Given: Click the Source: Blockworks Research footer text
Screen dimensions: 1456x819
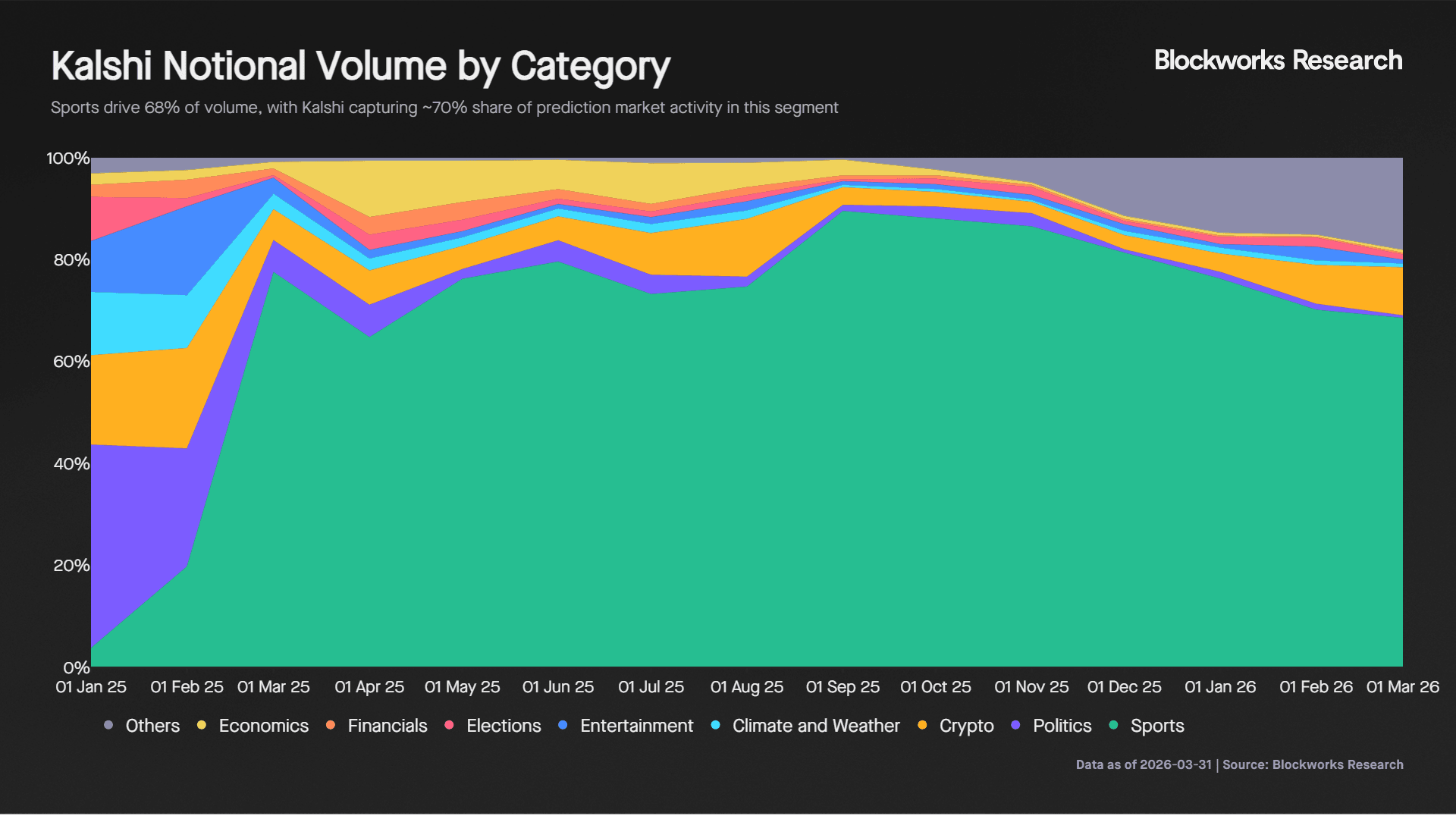Looking at the screenshot, I should click(1314, 765).
